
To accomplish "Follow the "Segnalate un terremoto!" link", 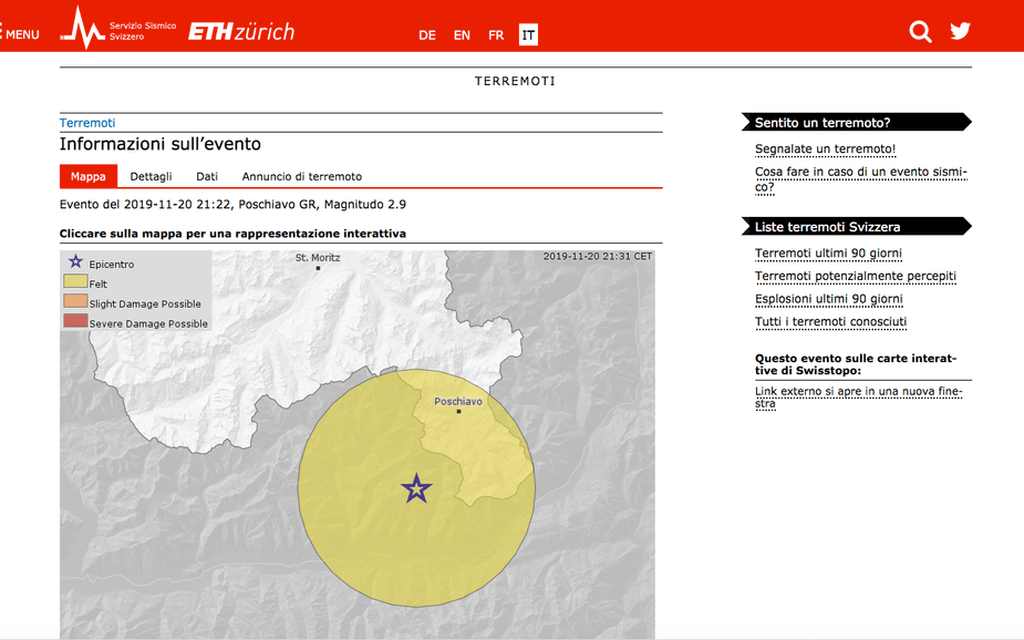I will point(825,148).
